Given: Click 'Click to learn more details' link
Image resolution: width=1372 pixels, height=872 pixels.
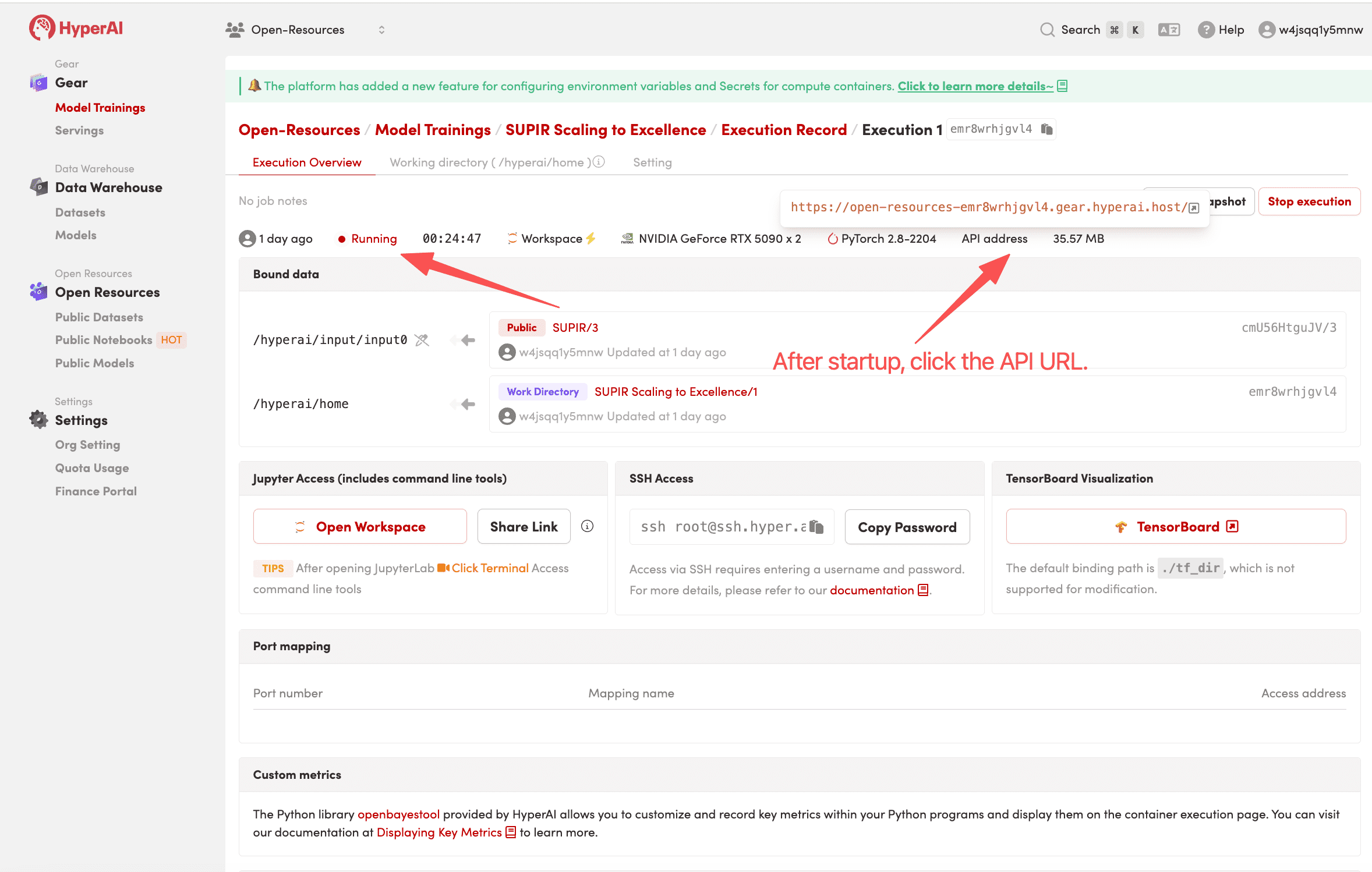Looking at the screenshot, I should pyautogui.click(x=975, y=86).
